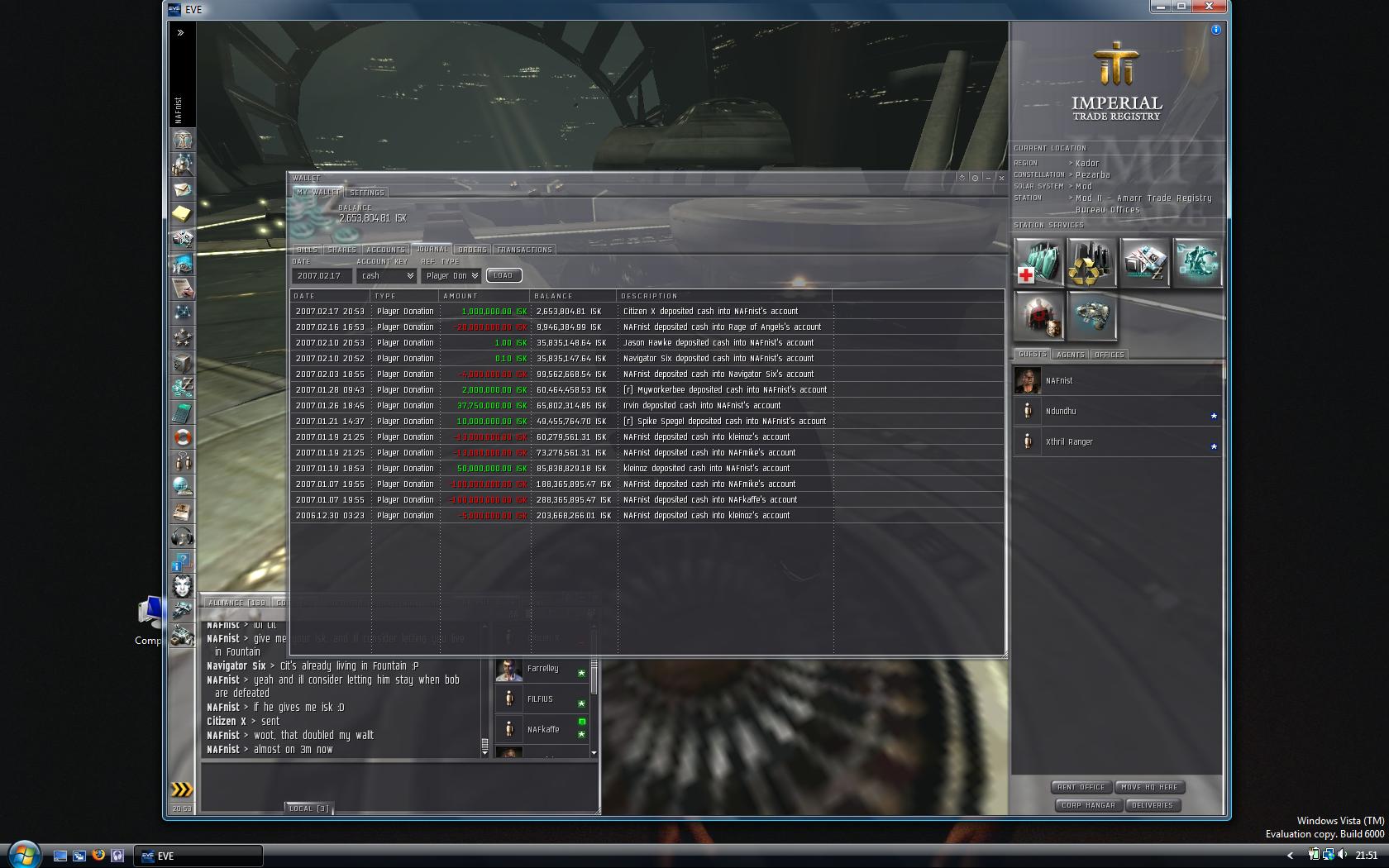This screenshot has width=1389, height=868.
Task: Open the medical cloning station service
Action: [x=1038, y=262]
